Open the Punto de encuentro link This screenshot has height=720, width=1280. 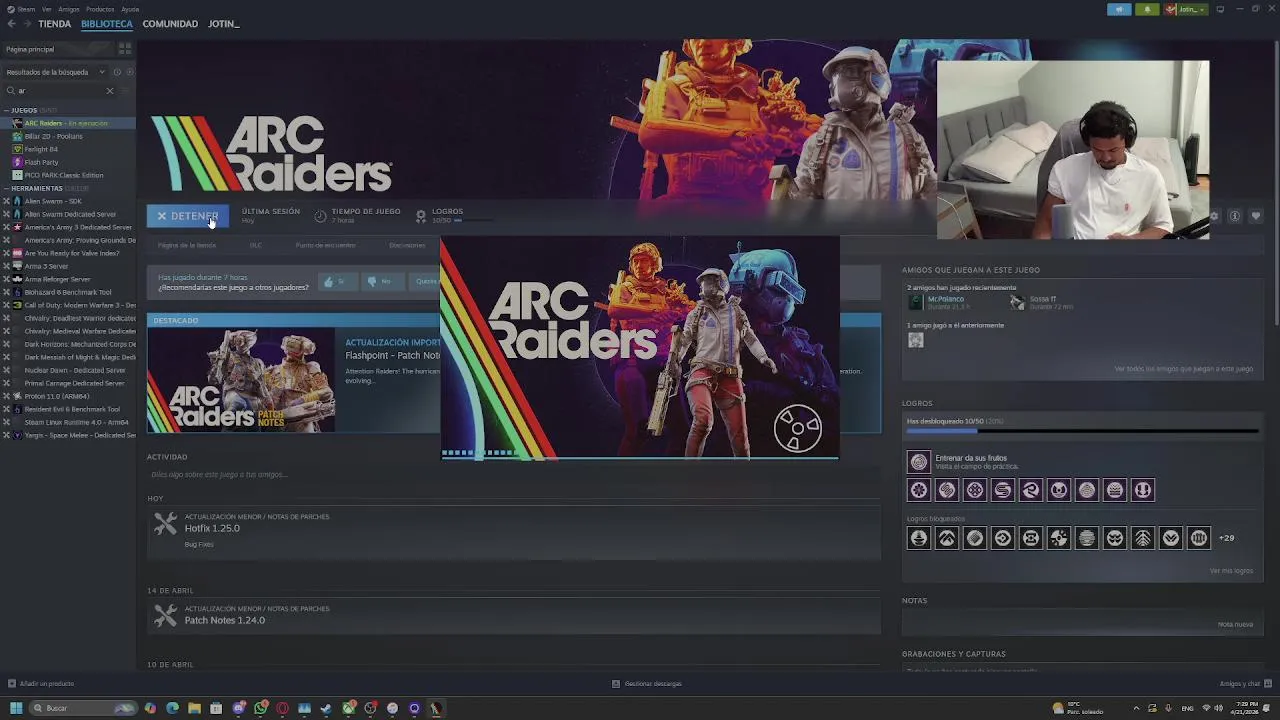pyautogui.click(x=325, y=245)
